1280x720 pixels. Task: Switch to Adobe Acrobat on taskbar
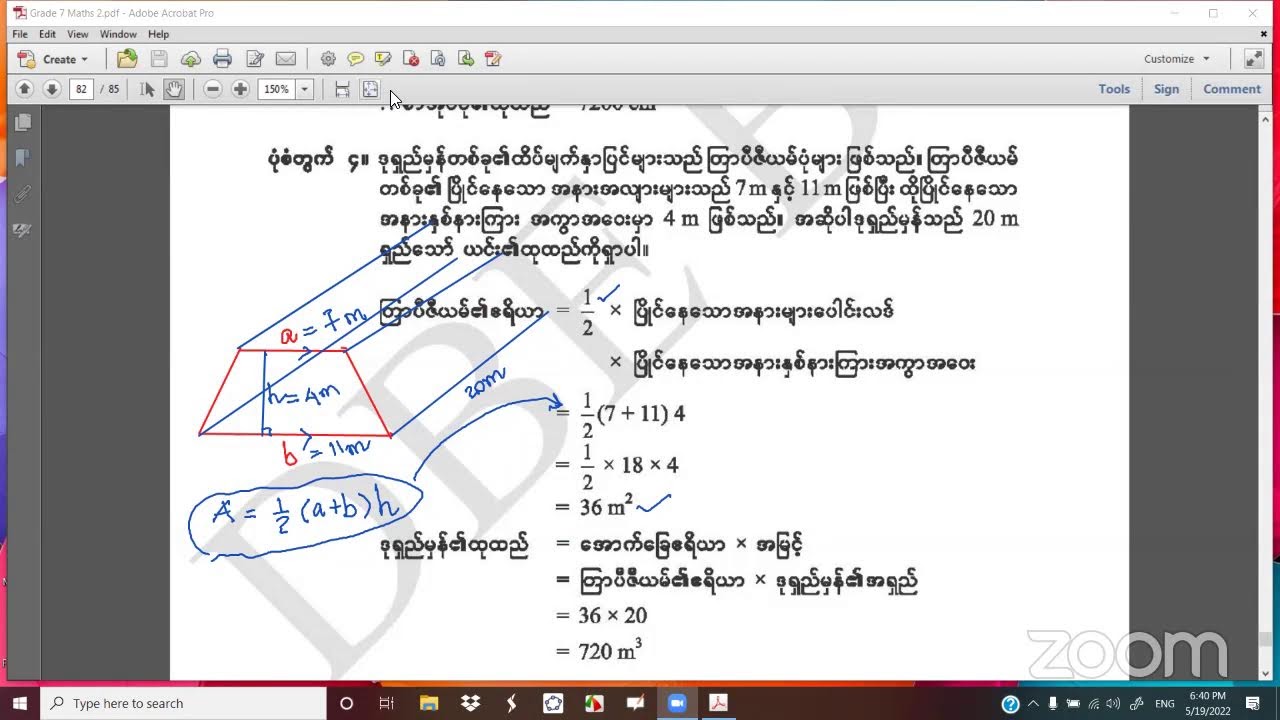(x=717, y=703)
